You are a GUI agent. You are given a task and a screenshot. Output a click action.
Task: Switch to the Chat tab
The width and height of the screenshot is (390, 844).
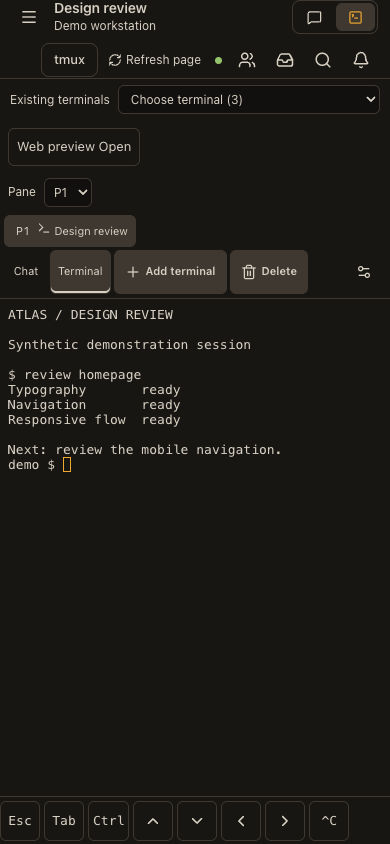[x=26, y=271]
